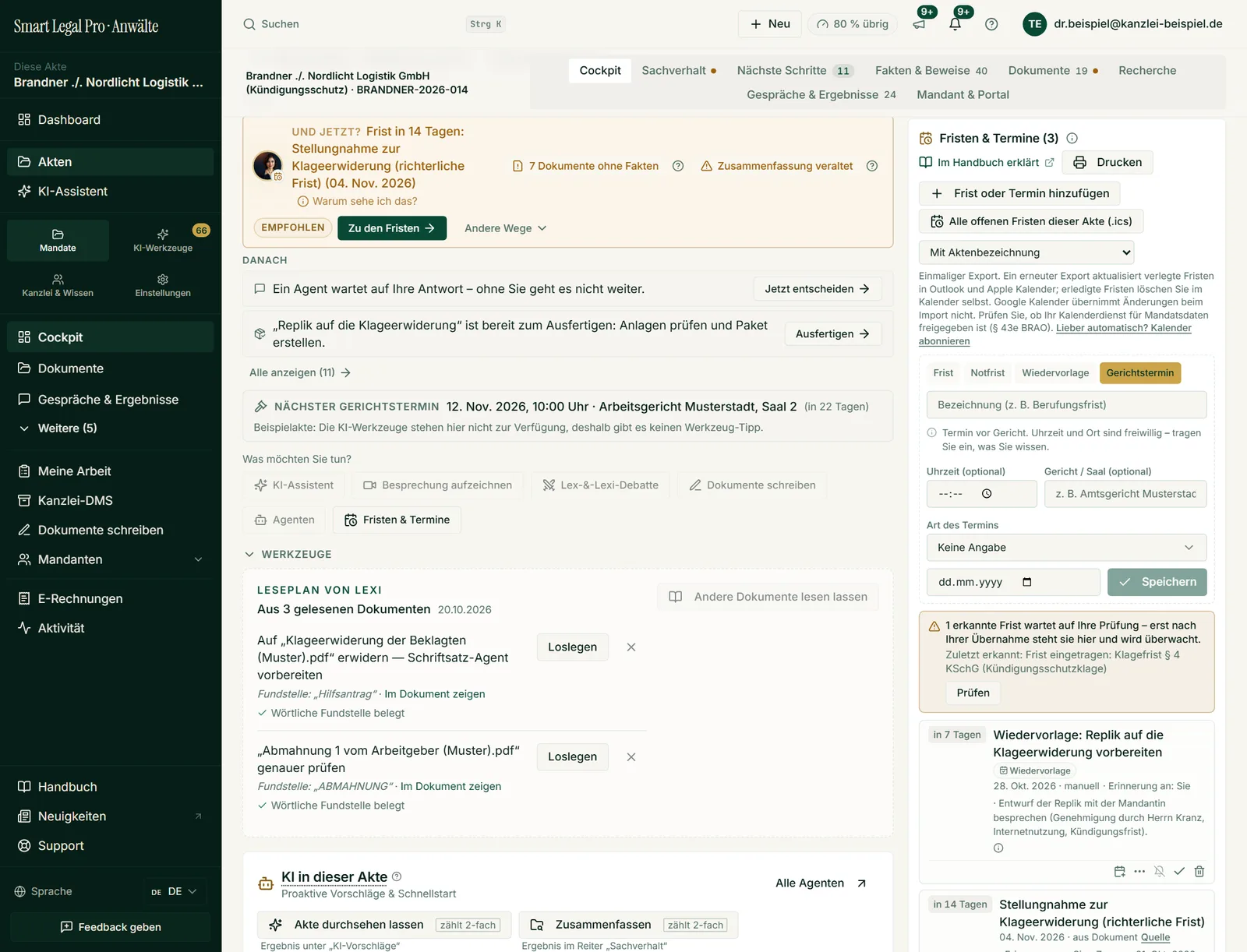The height and width of the screenshot is (952, 1247).
Task: Dismiss the Abmahnung 1 reading plan item
Action: tap(631, 757)
